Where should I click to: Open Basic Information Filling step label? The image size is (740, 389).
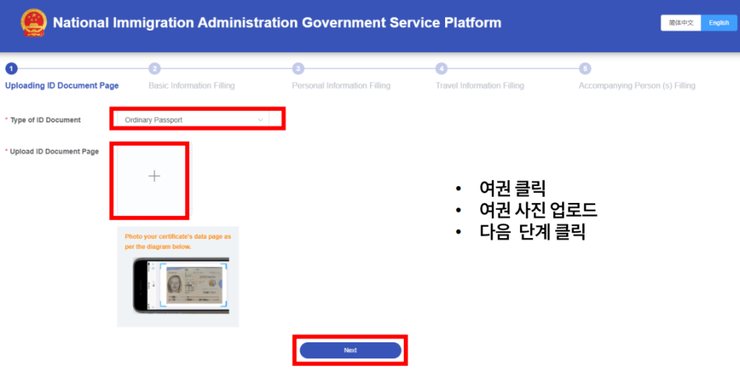tap(192, 85)
